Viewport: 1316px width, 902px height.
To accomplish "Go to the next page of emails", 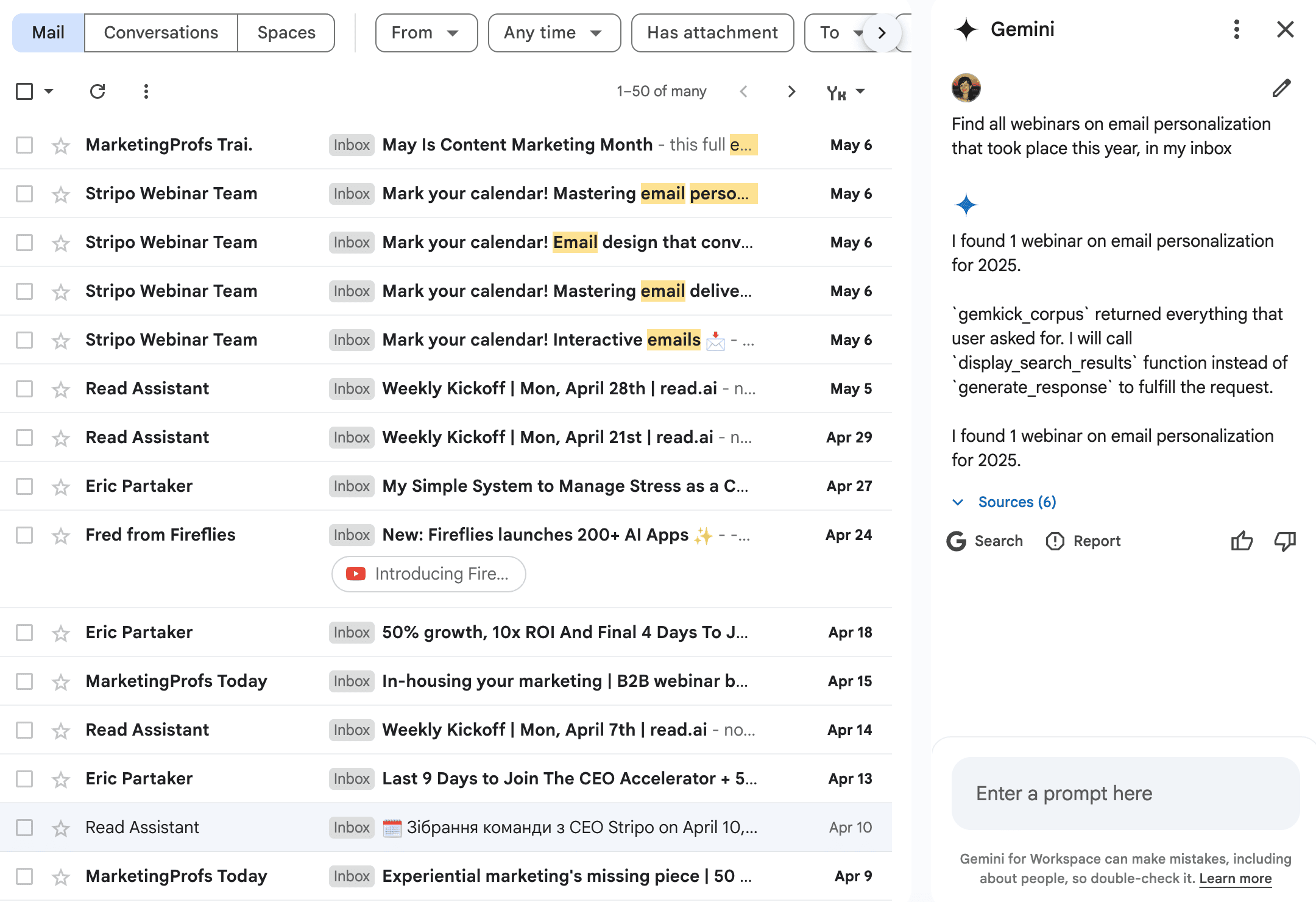I will coord(791,91).
